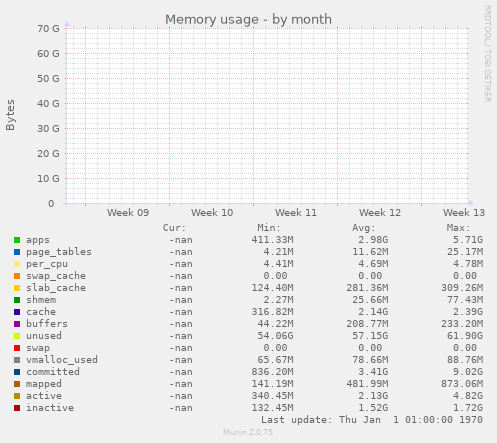Image resolution: width=497 pixels, height=443 pixels.
Task: Click the committed legend swatch
Action: tap(17, 372)
